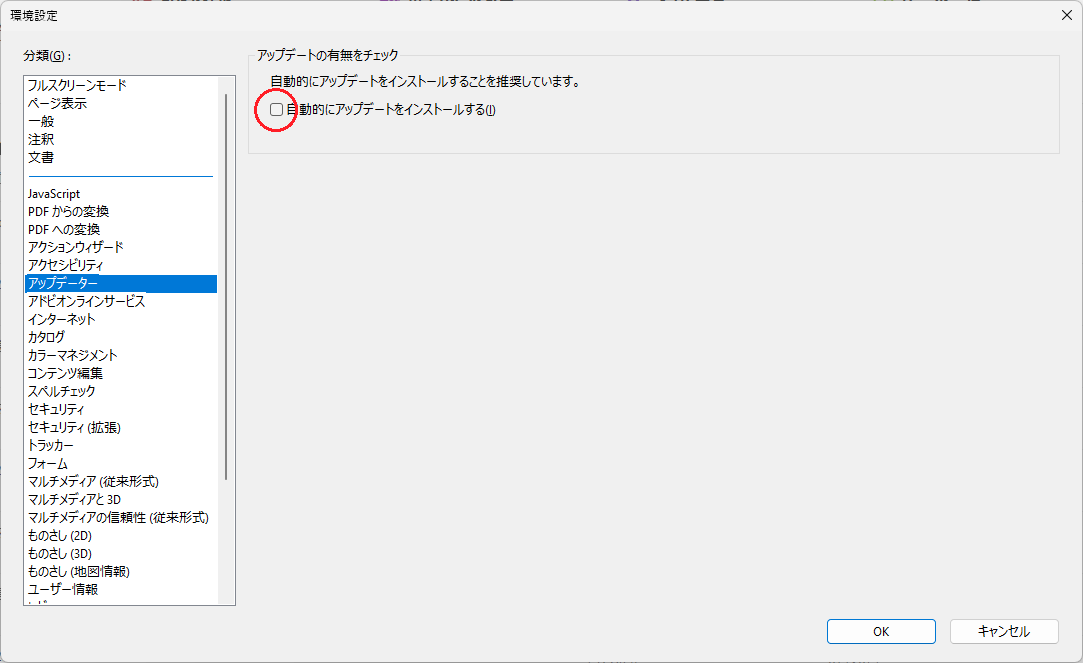Select フォーム category
This screenshot has height=663, width=1083.
(x=121, y=463)
